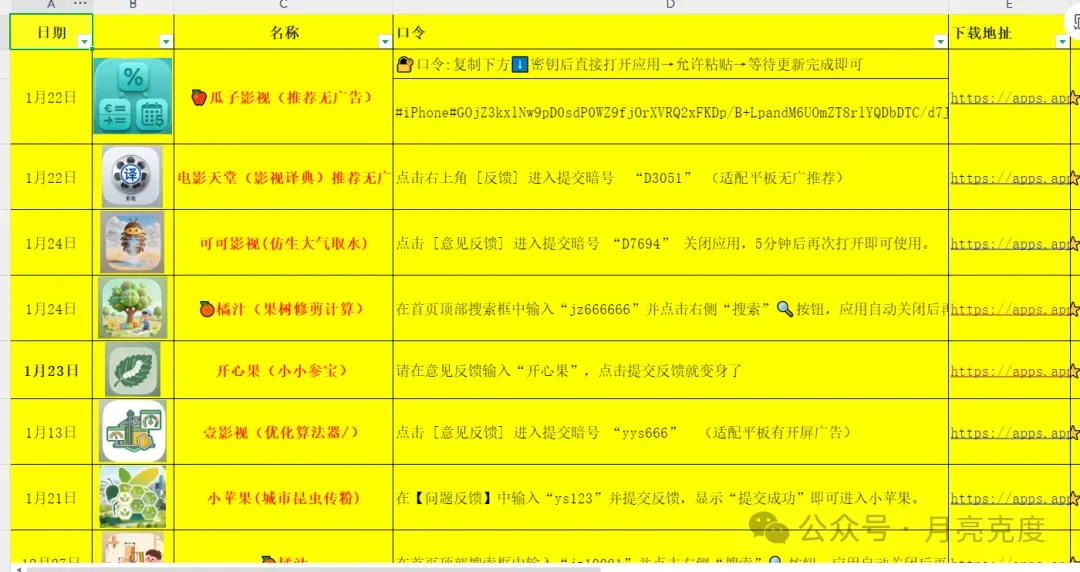Select the cell mentioning 输入“开心果”
The image size is (1080, 572).
670,370
